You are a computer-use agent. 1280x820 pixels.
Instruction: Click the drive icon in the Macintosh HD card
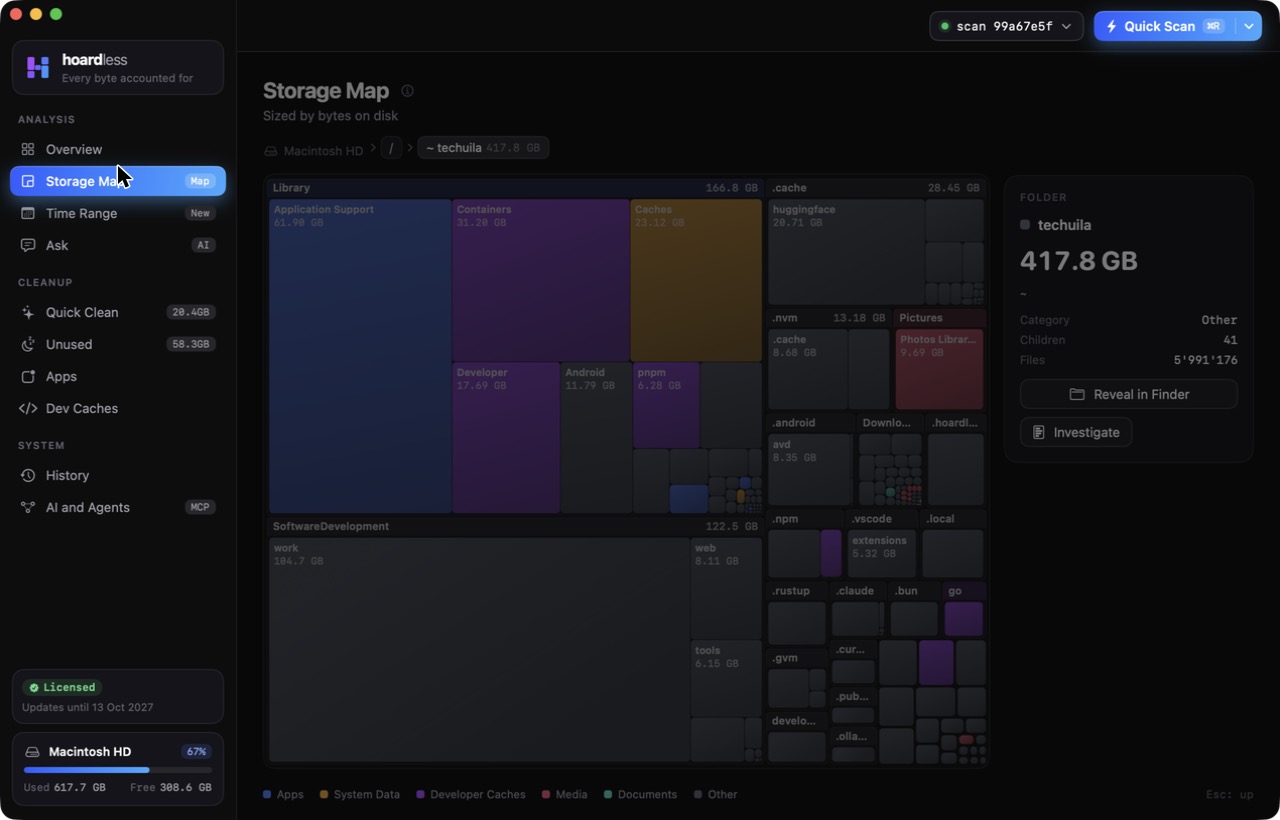click(x=32, y=752)
